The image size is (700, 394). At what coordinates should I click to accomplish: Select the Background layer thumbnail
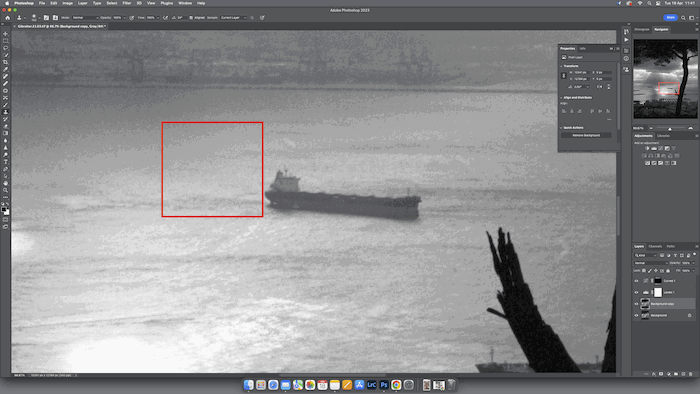click(645, 315)
